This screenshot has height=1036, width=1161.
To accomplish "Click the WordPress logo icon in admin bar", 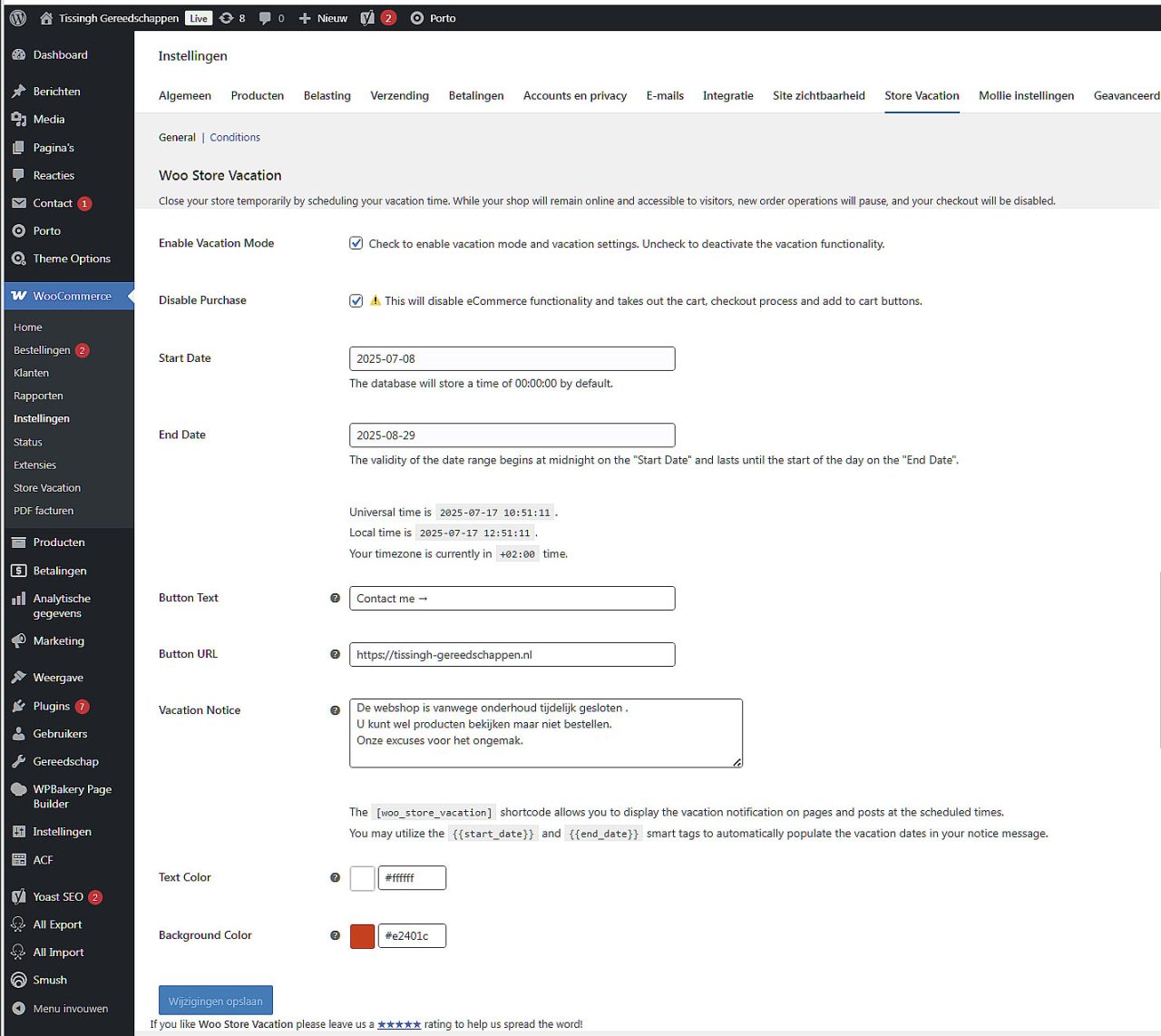I will (x=18, y=18).
